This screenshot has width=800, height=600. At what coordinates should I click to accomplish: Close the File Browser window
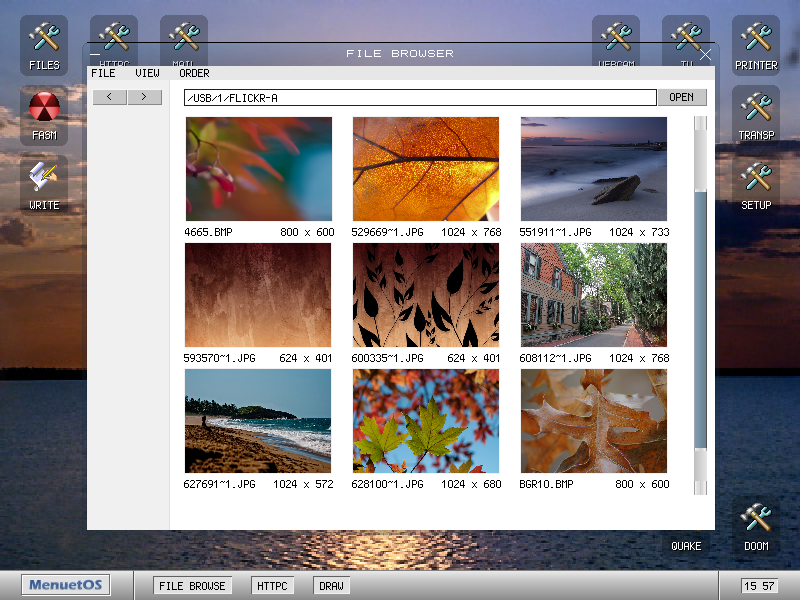coord(705,54)
